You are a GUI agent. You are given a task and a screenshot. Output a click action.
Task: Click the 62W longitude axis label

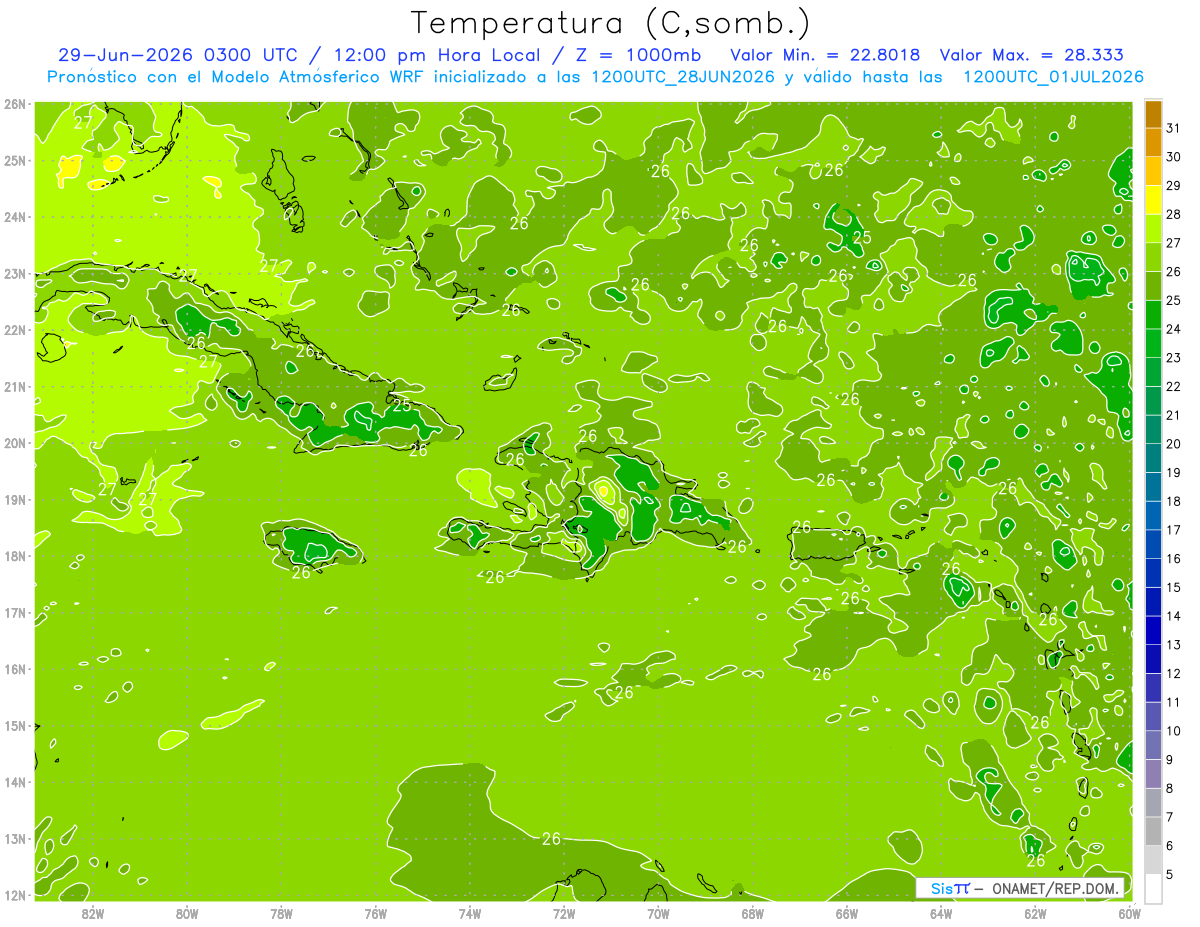click(1035, 913)
